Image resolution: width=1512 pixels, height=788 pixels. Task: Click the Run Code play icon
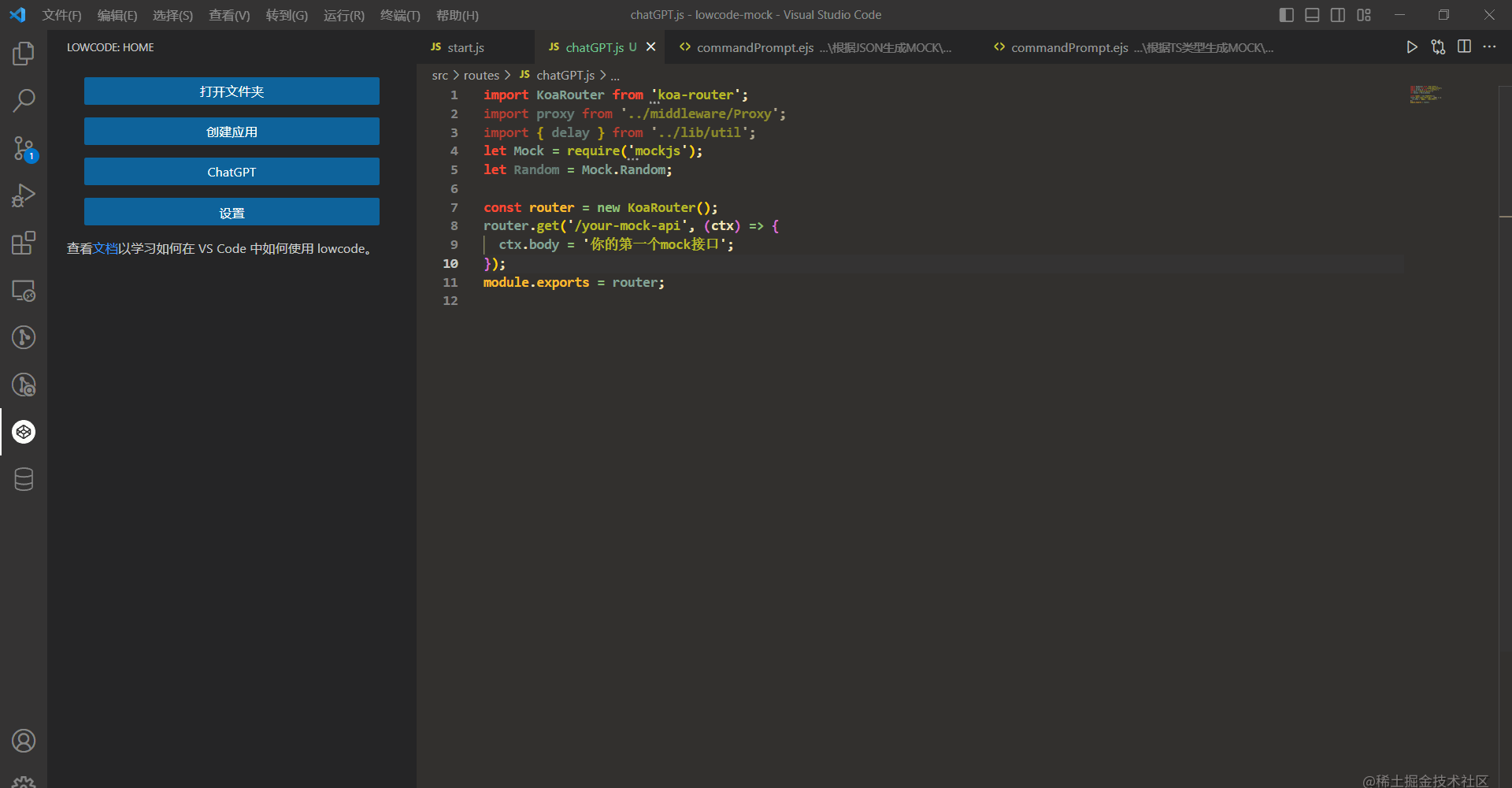1412,47
